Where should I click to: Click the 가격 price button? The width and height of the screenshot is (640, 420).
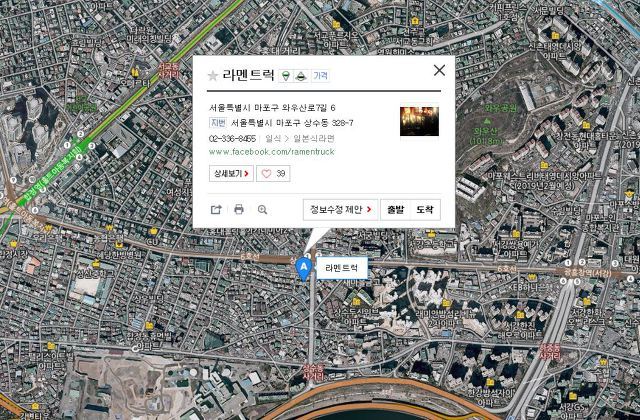(321, 76)
